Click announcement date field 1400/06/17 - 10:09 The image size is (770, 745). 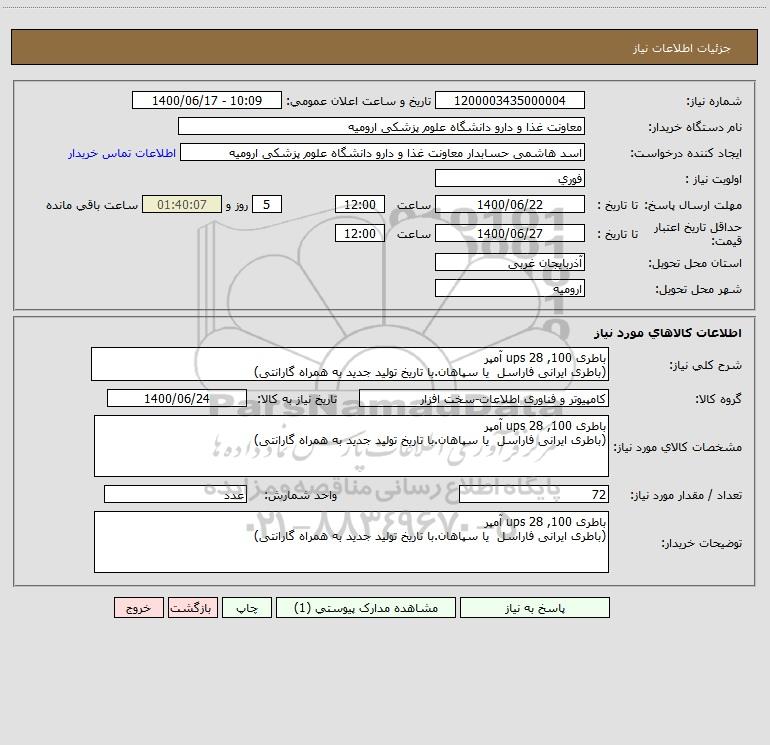coord(207,100)
